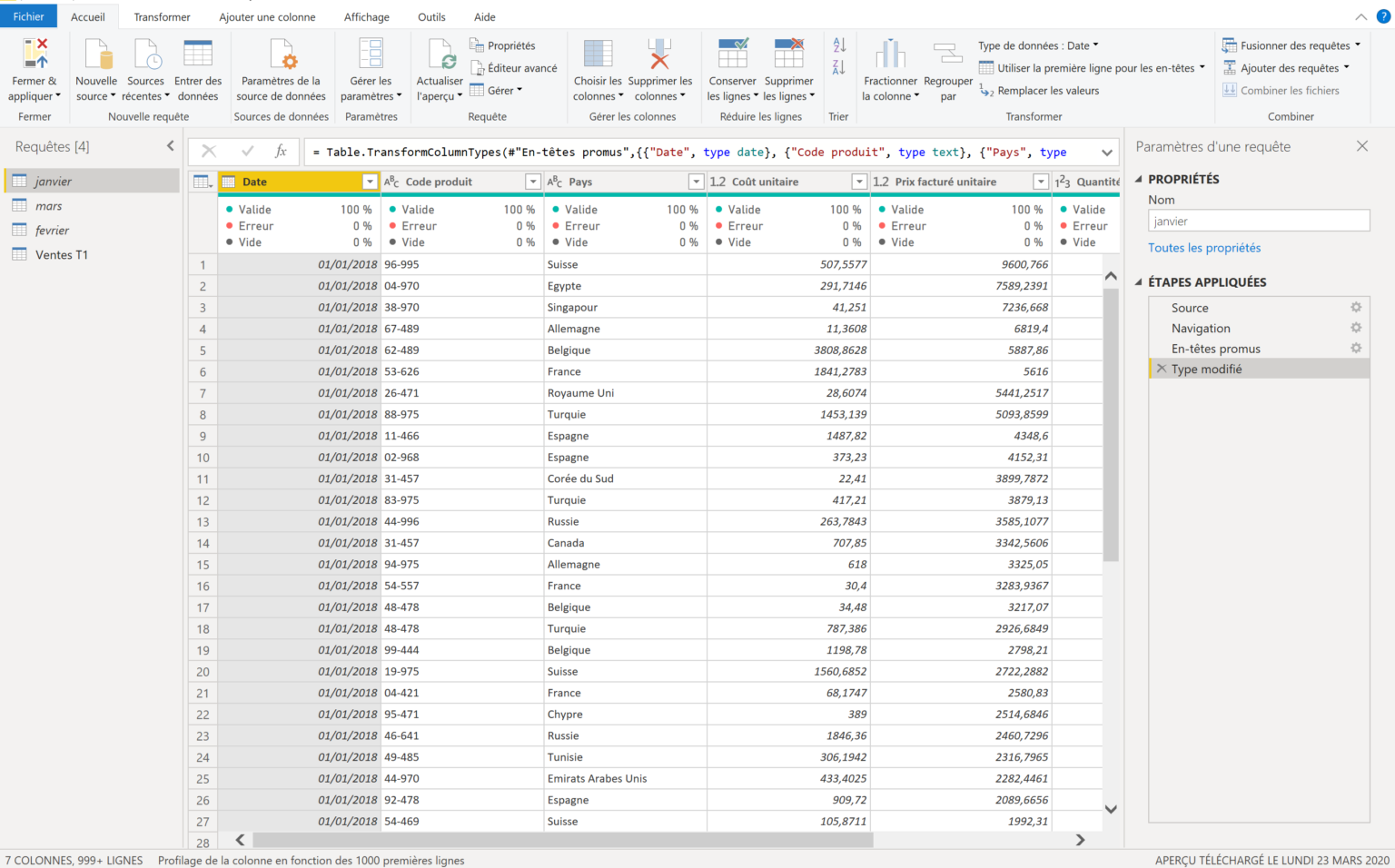
Task: Confirm formula with the check mark icon
Action: 247,152
